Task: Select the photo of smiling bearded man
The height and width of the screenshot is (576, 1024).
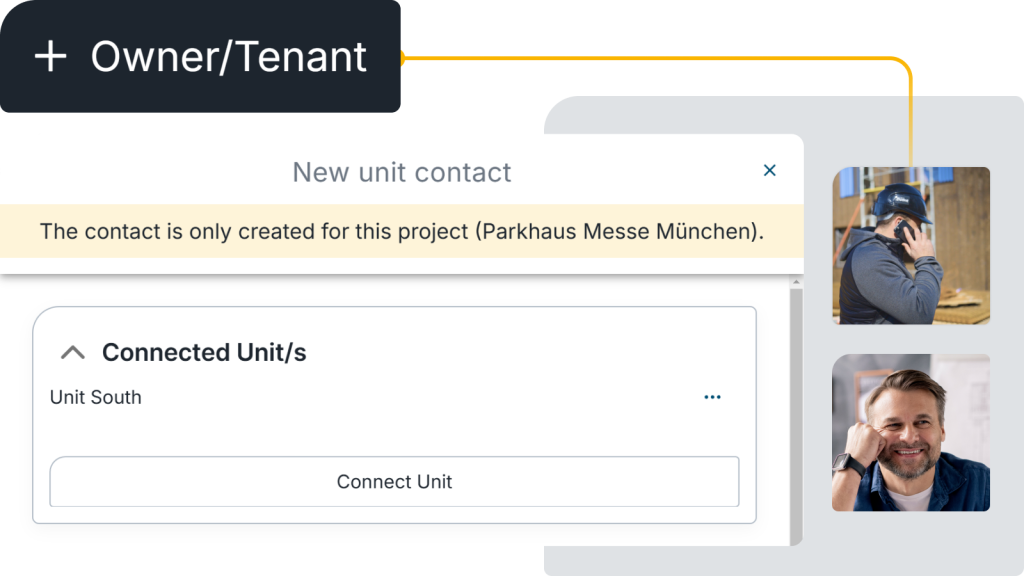Action: coord(911,432)
